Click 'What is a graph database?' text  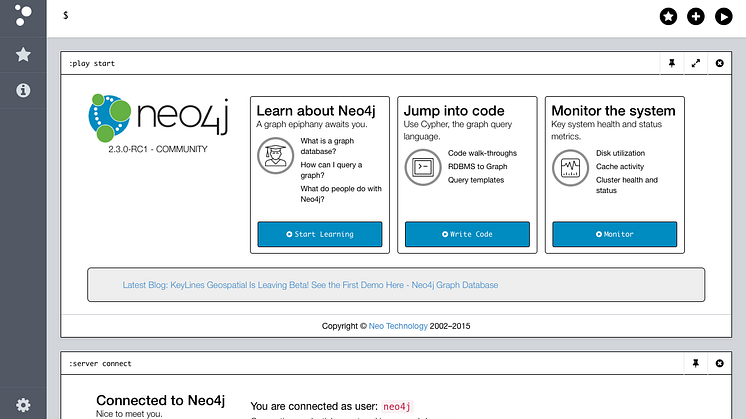click(x=327, y=146)
